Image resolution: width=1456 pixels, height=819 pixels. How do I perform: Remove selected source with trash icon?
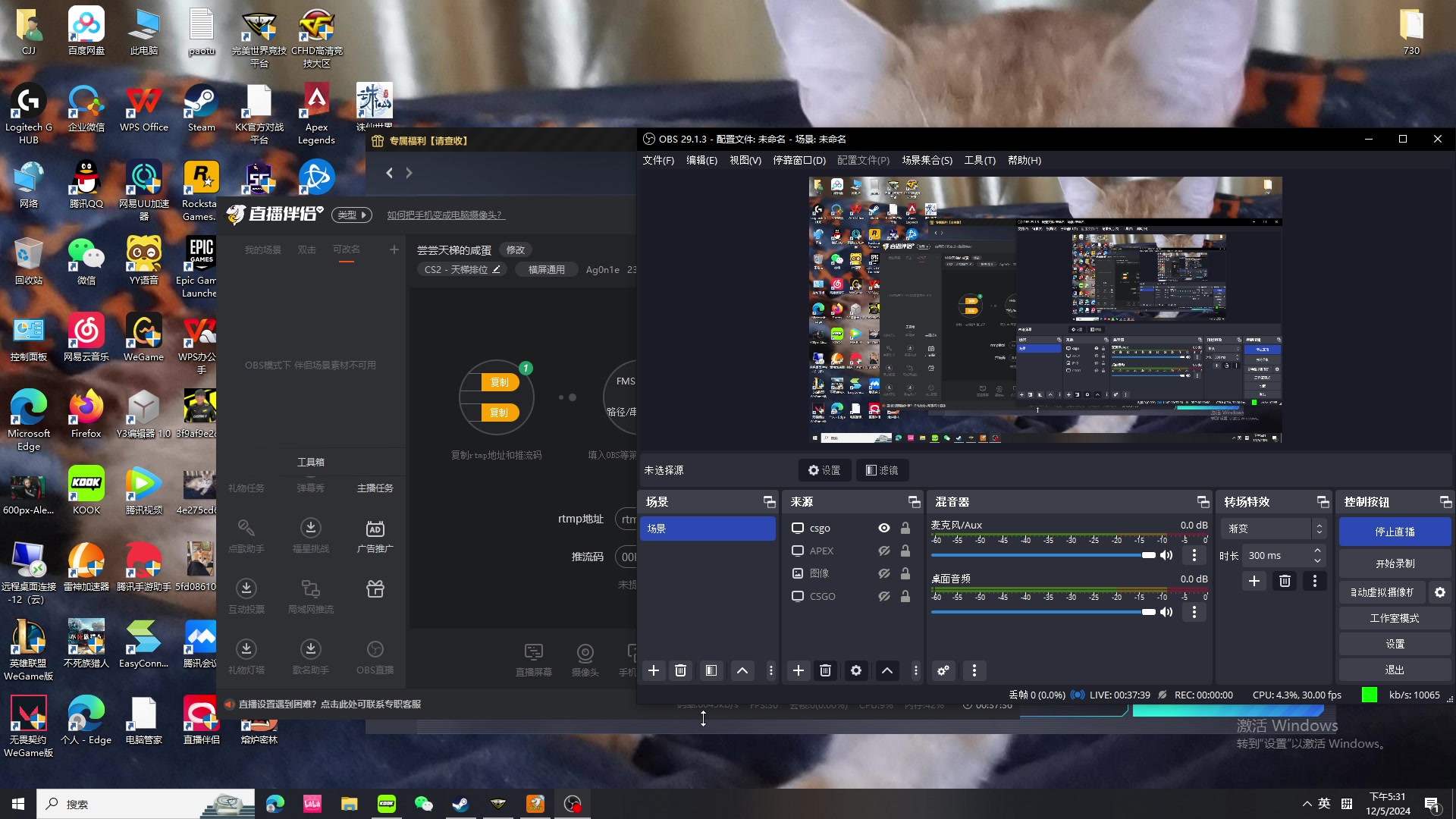(825, 670)
